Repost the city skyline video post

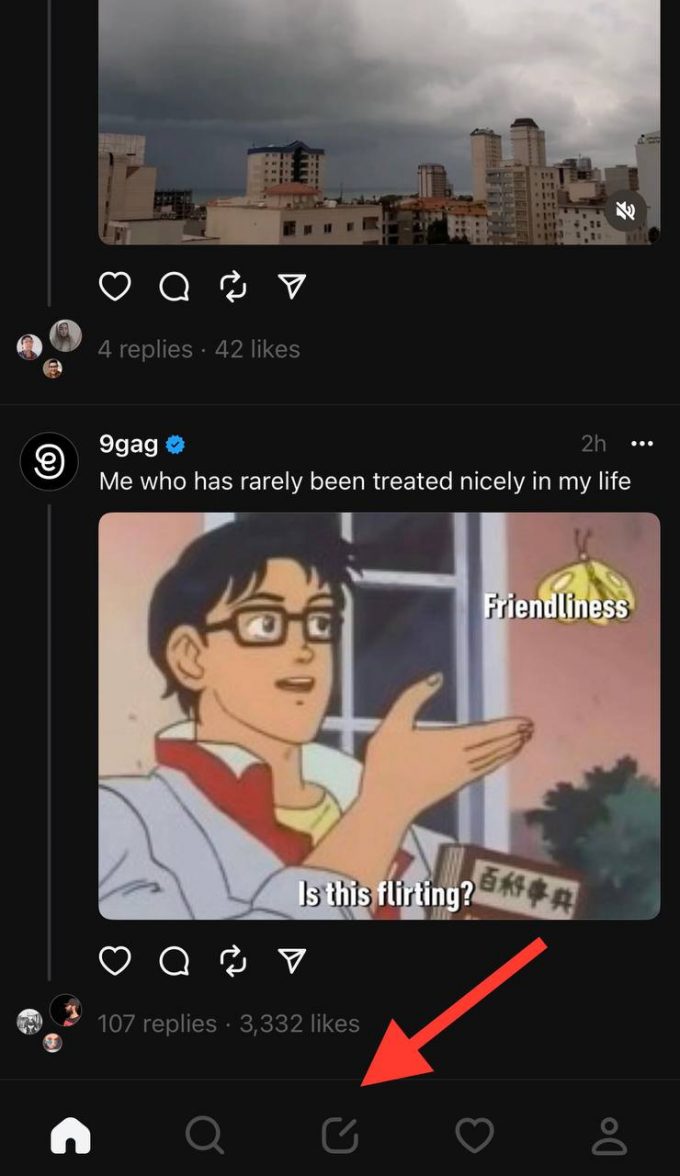(x=232, y=287)
